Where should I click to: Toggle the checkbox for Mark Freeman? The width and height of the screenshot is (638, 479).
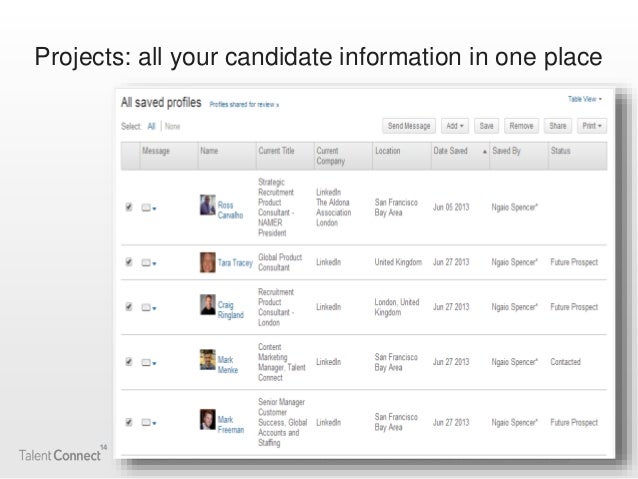click(128, 422)
